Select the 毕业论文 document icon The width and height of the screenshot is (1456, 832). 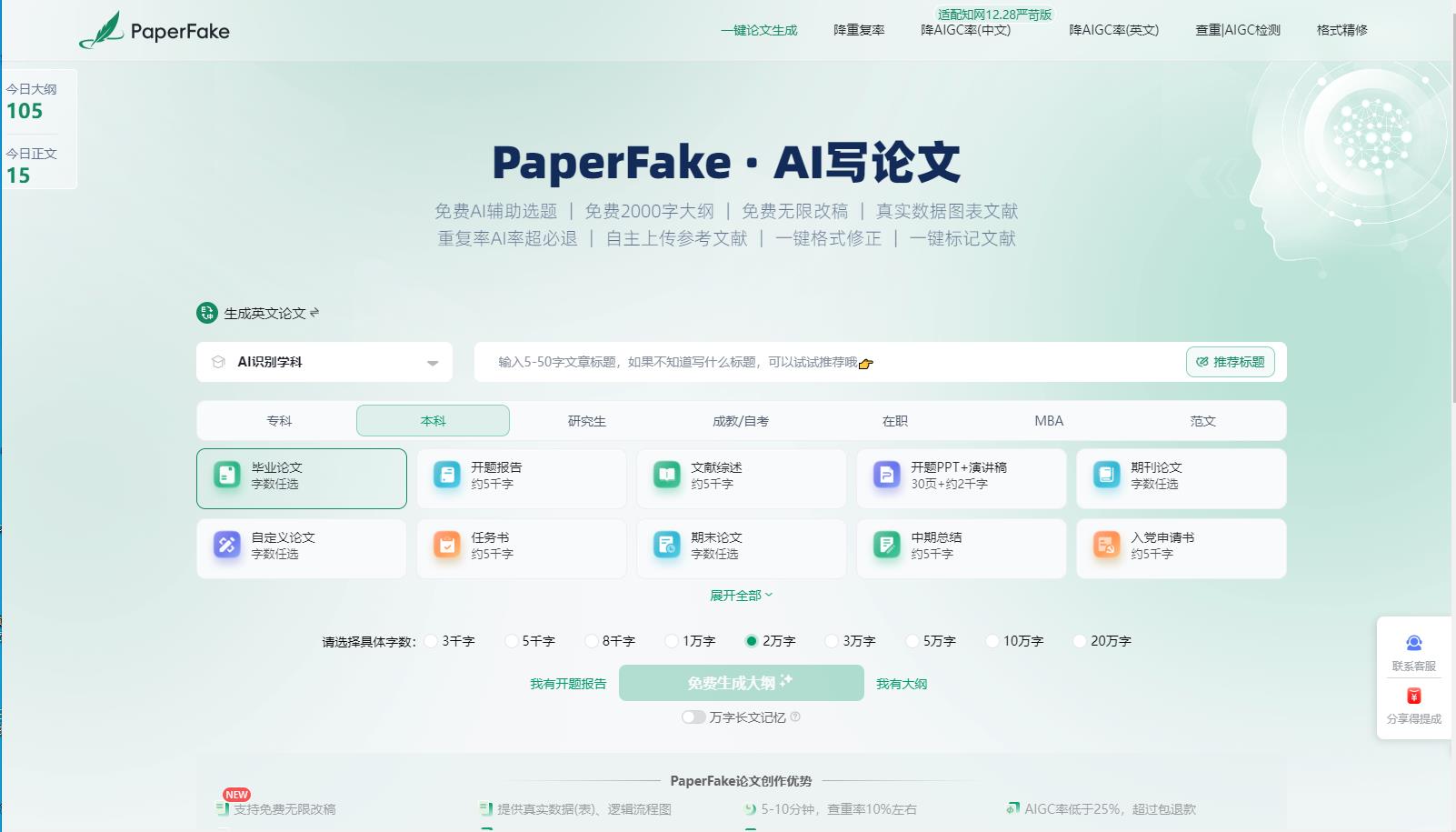tap(226, 475)
